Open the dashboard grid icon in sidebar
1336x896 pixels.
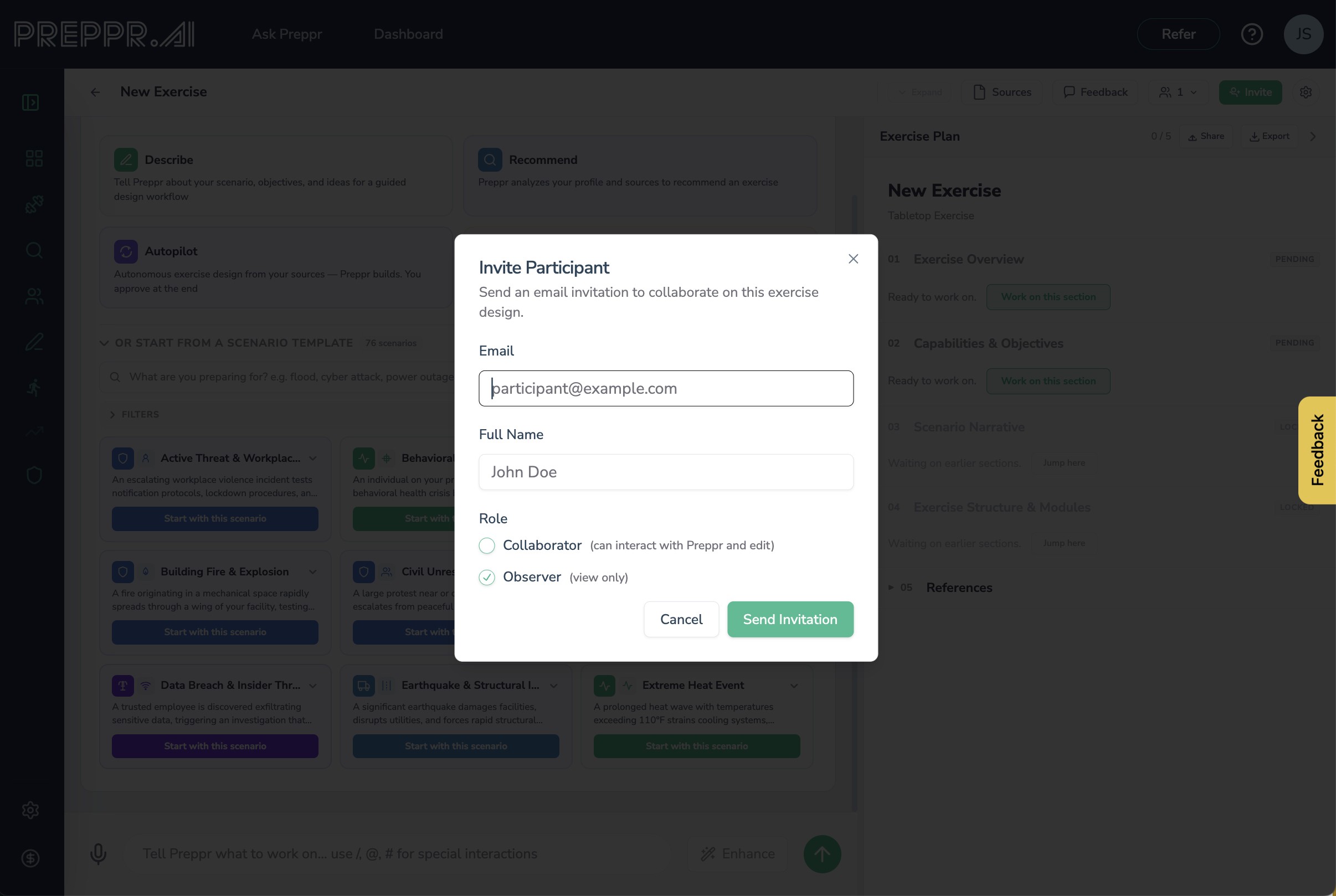pyautogui.click(x=34, y=158)
